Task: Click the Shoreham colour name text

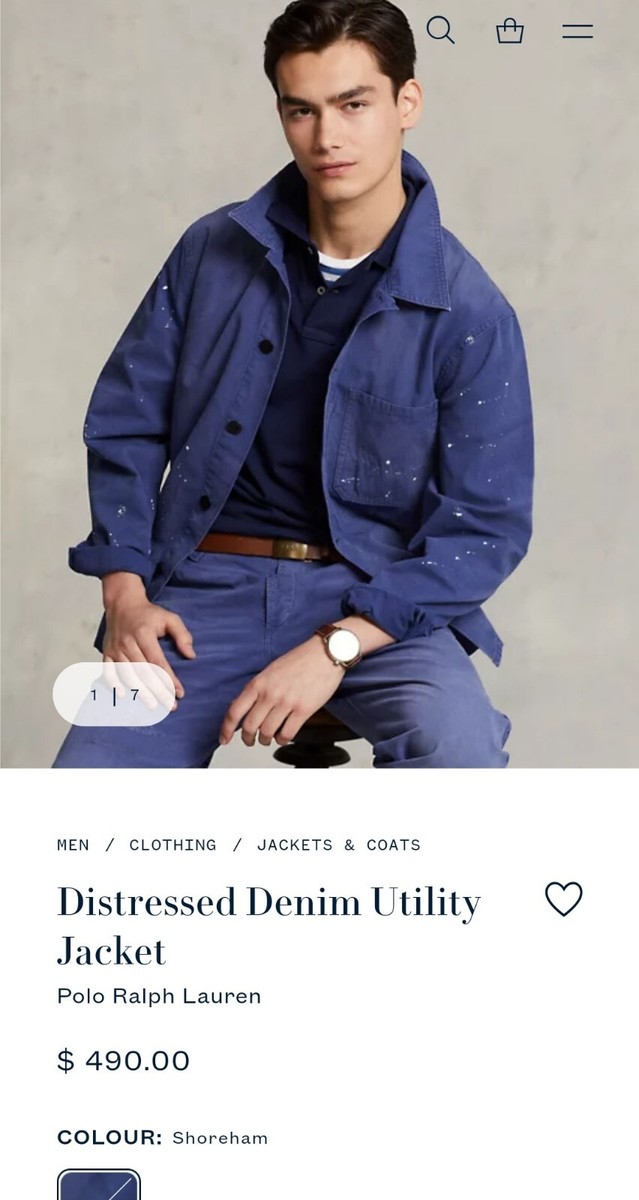Action: pyautogui.click(x=220, y=1138)
